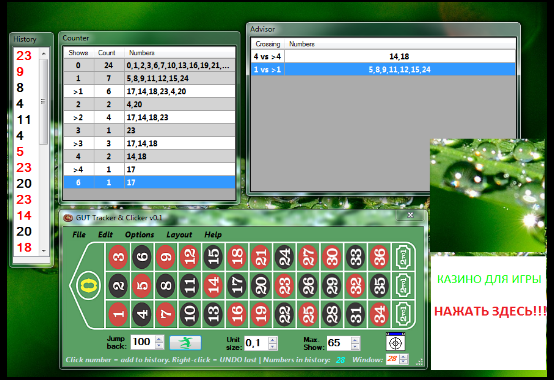Screen dimensions: 554x380
Task: Click the Shows column header in Counter
Action: (x=78, y=53)
